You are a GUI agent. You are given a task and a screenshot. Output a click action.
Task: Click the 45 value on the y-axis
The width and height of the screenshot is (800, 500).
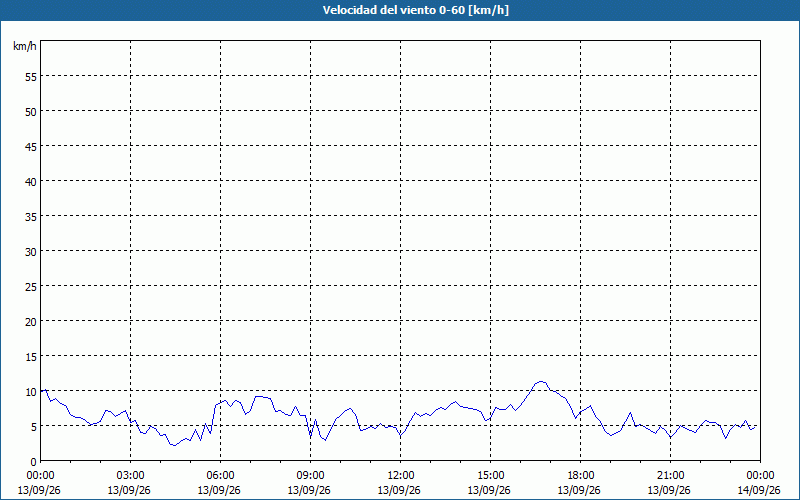31,146
